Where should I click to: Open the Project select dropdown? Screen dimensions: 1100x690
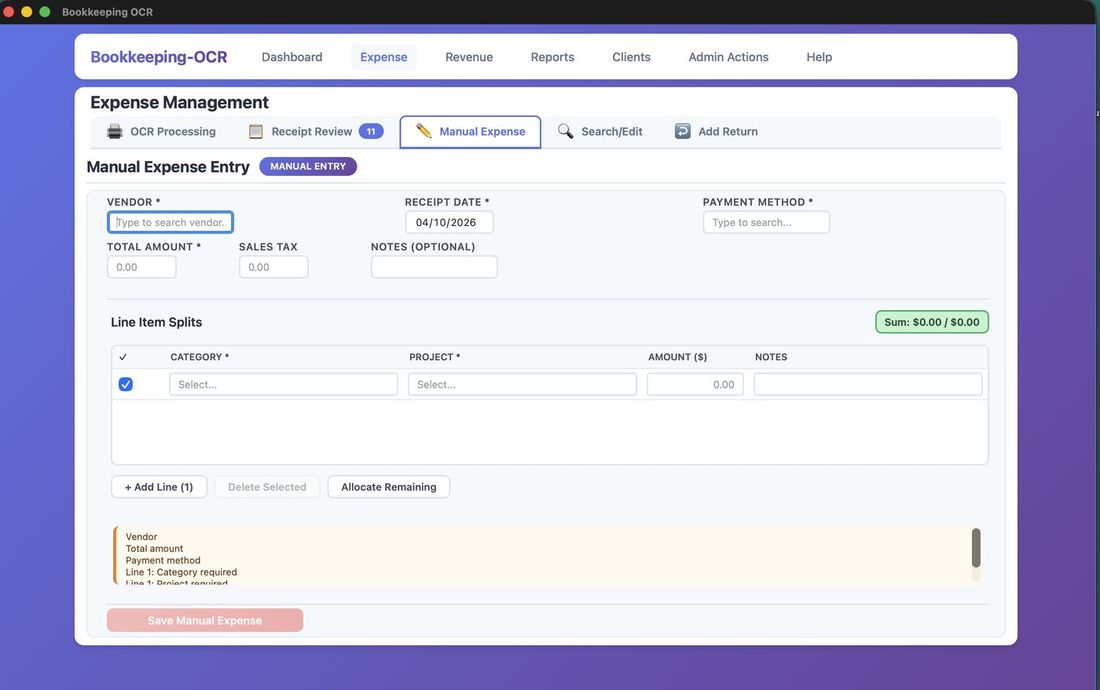[521, 383]
